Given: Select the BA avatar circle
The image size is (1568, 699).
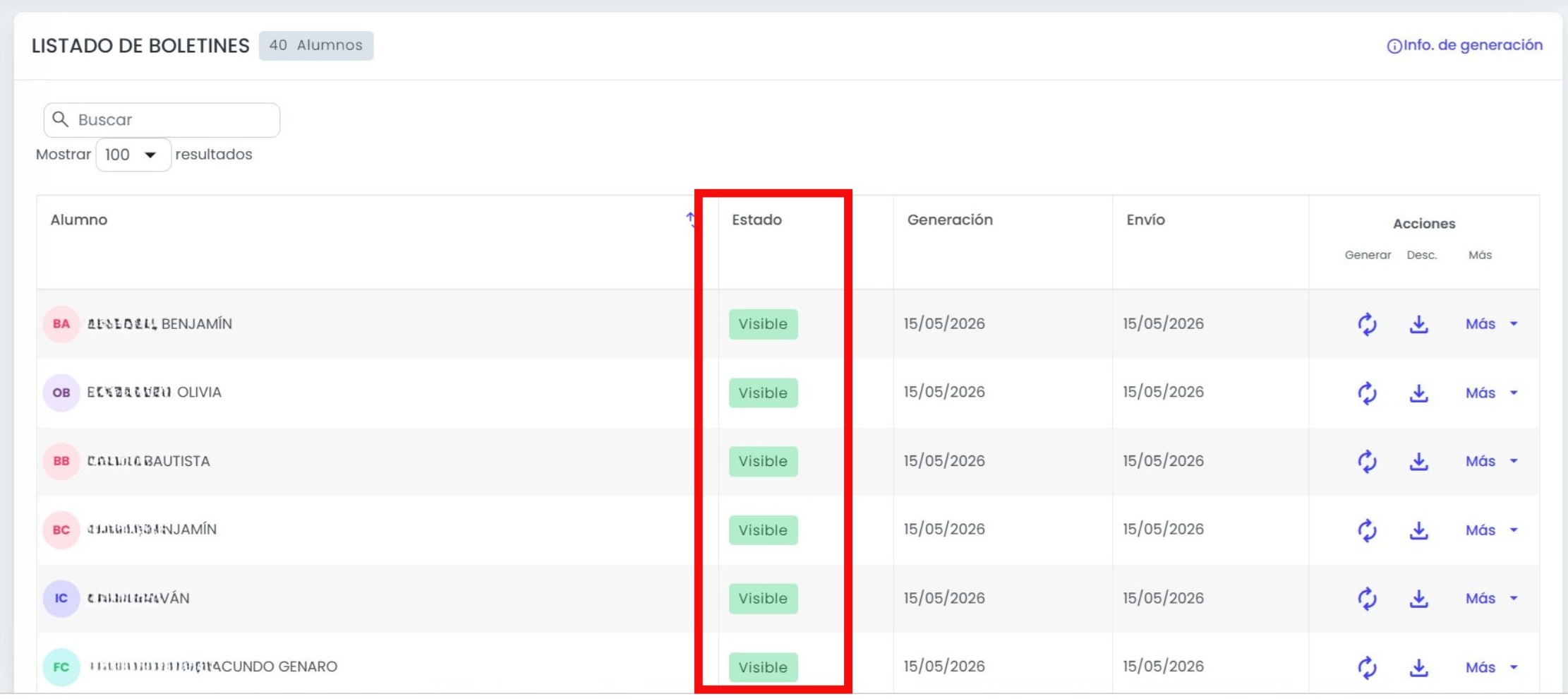Looking at the screenshot, I should point(61,324).
